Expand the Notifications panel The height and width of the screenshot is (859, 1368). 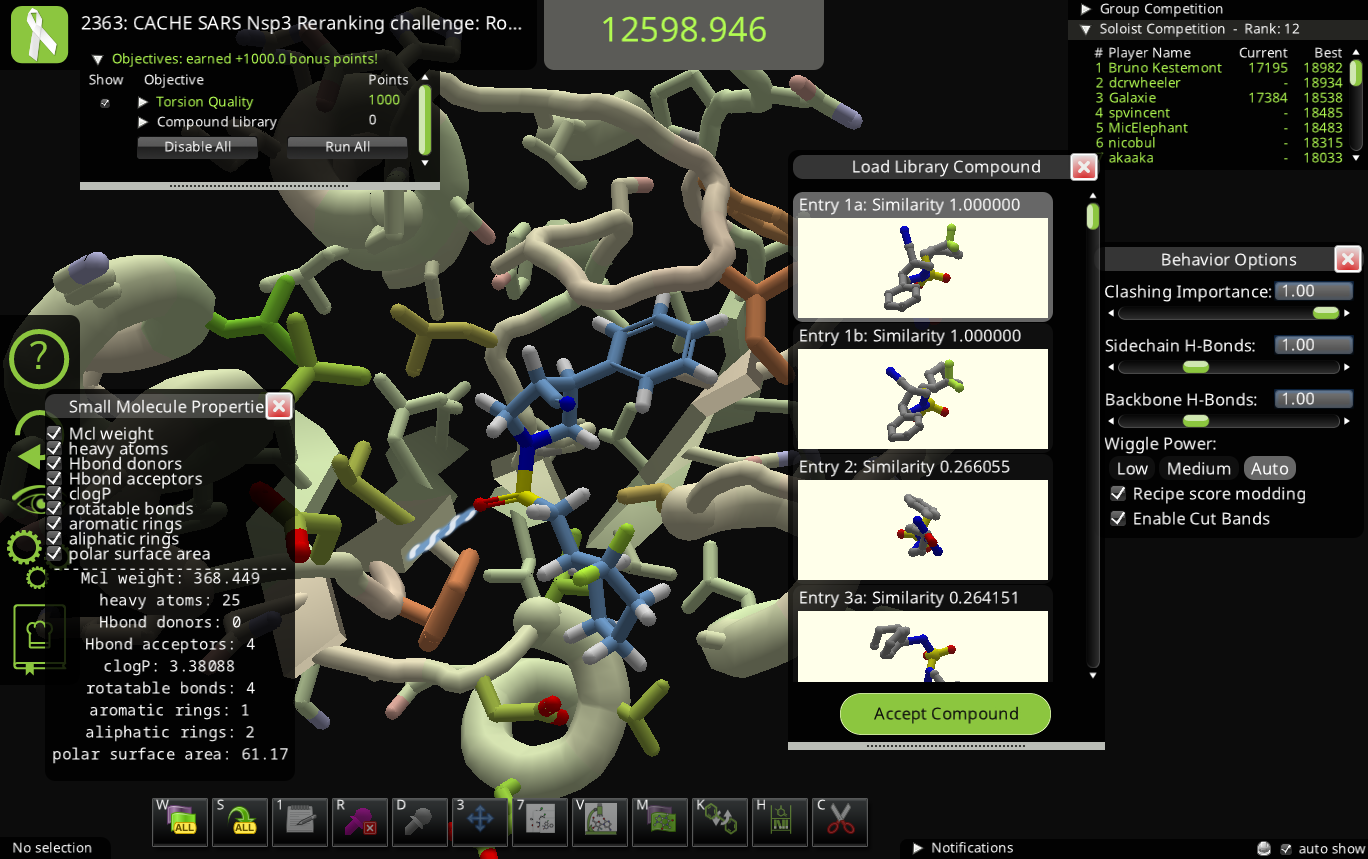[918, 848]
